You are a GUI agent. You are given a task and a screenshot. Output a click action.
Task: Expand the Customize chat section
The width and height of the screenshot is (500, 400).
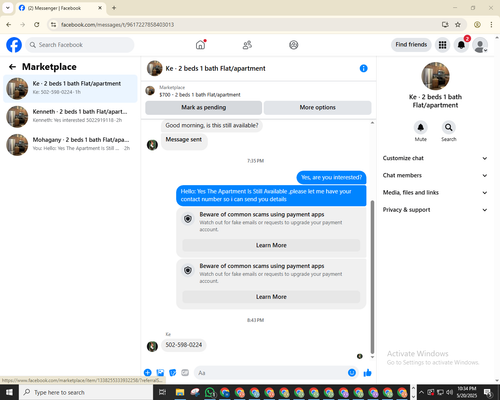point(435,158)
